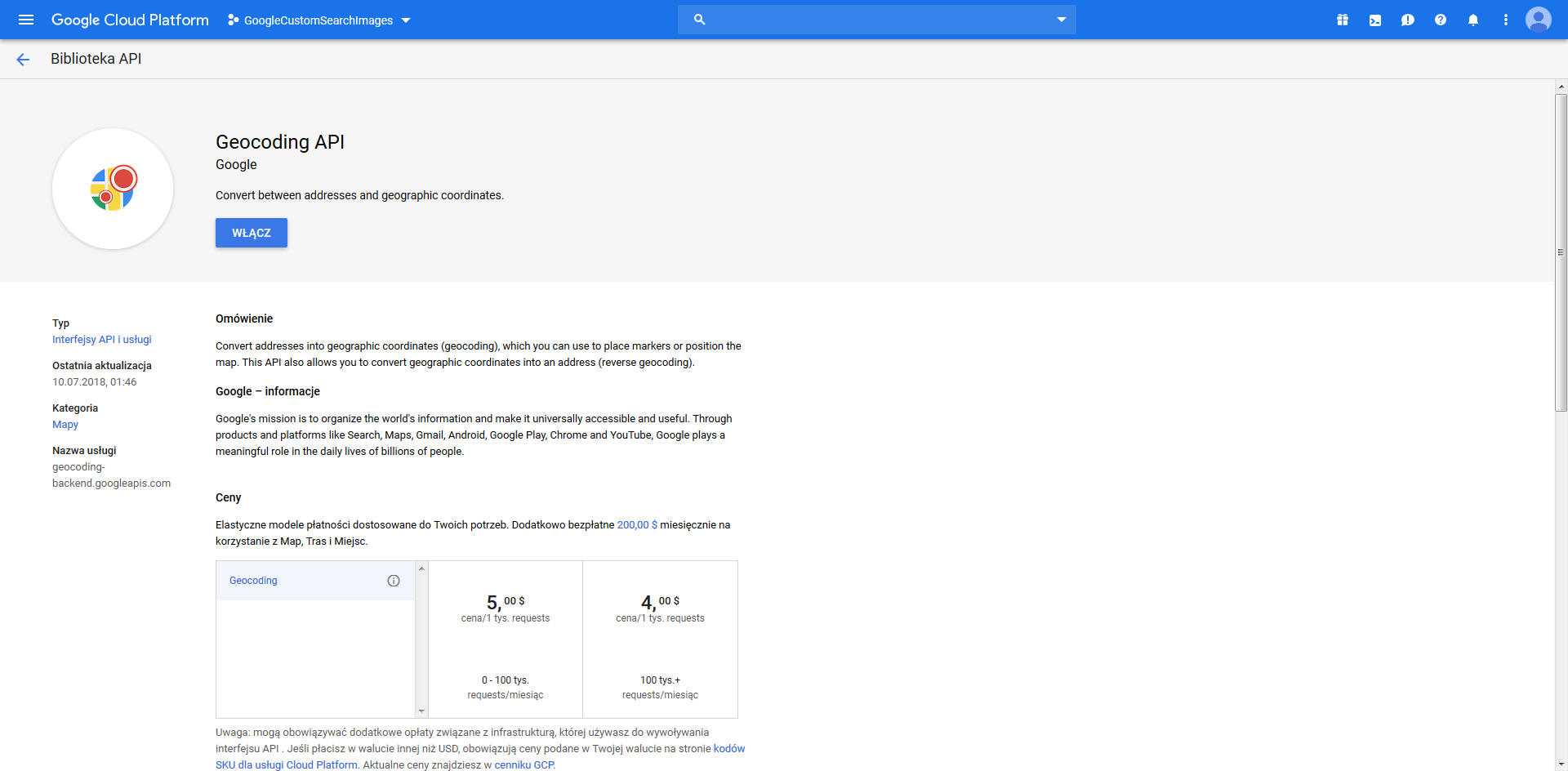1568x771 pixels.
Task: Click the Google Cloud Platform logo text
Action: 130,20
